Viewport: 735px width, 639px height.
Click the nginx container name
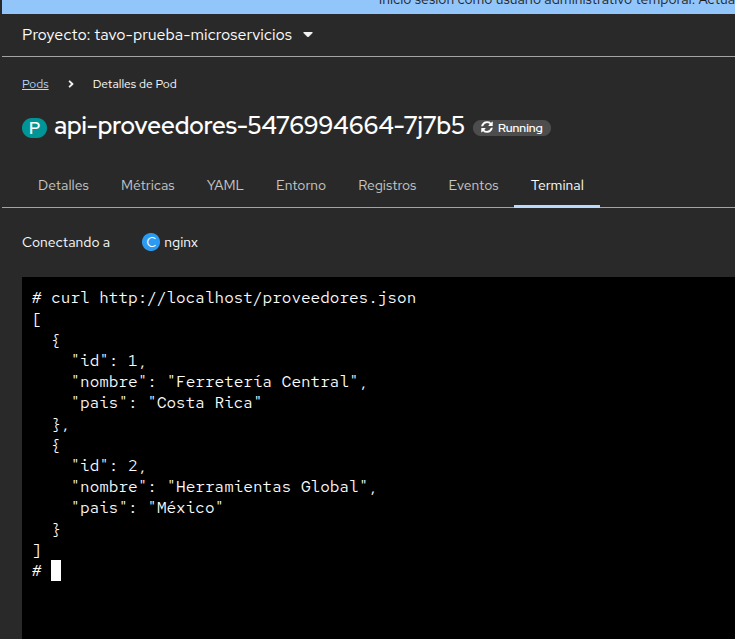(x=181, y=242)
